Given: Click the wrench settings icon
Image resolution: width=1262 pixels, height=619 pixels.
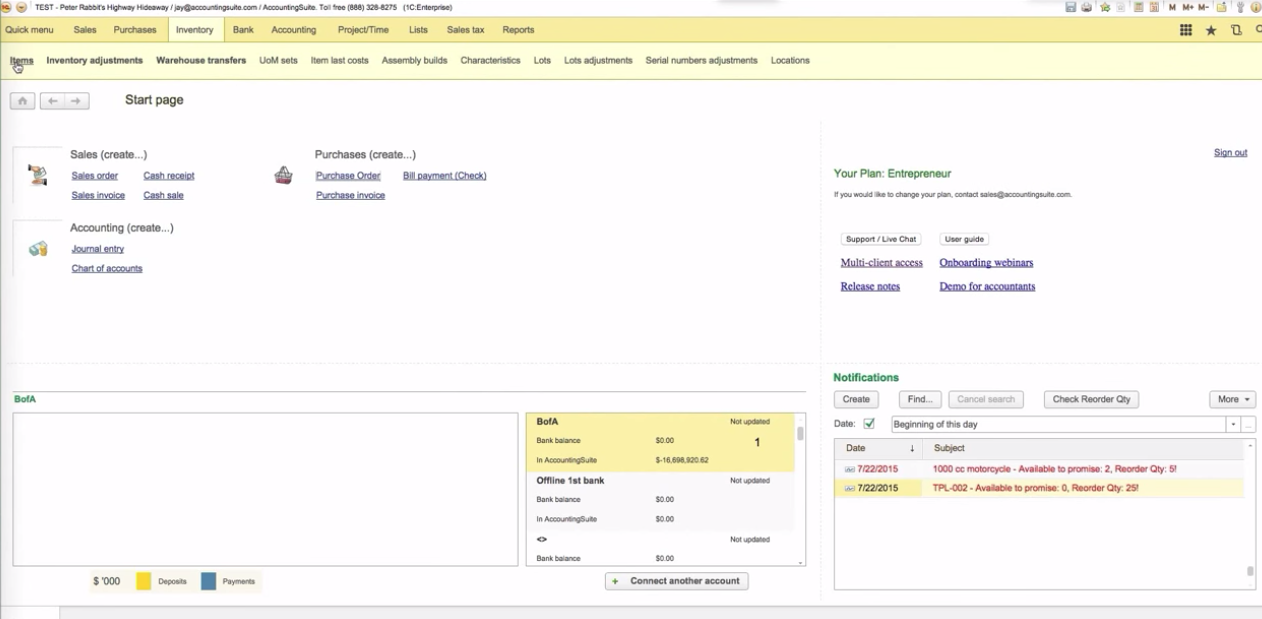Looking at the screenshot, I should point(1240,7).
